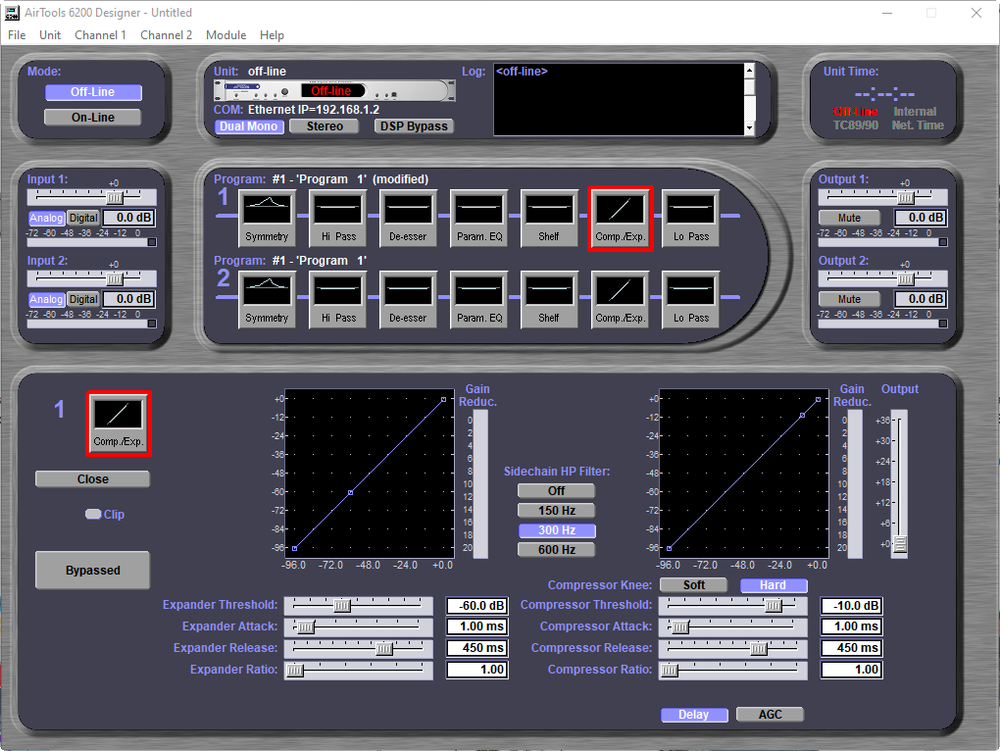The width and height of the screenshot is (1000, 751).
Task: Adjust the Expander Release slider
Action: [383, 647]
